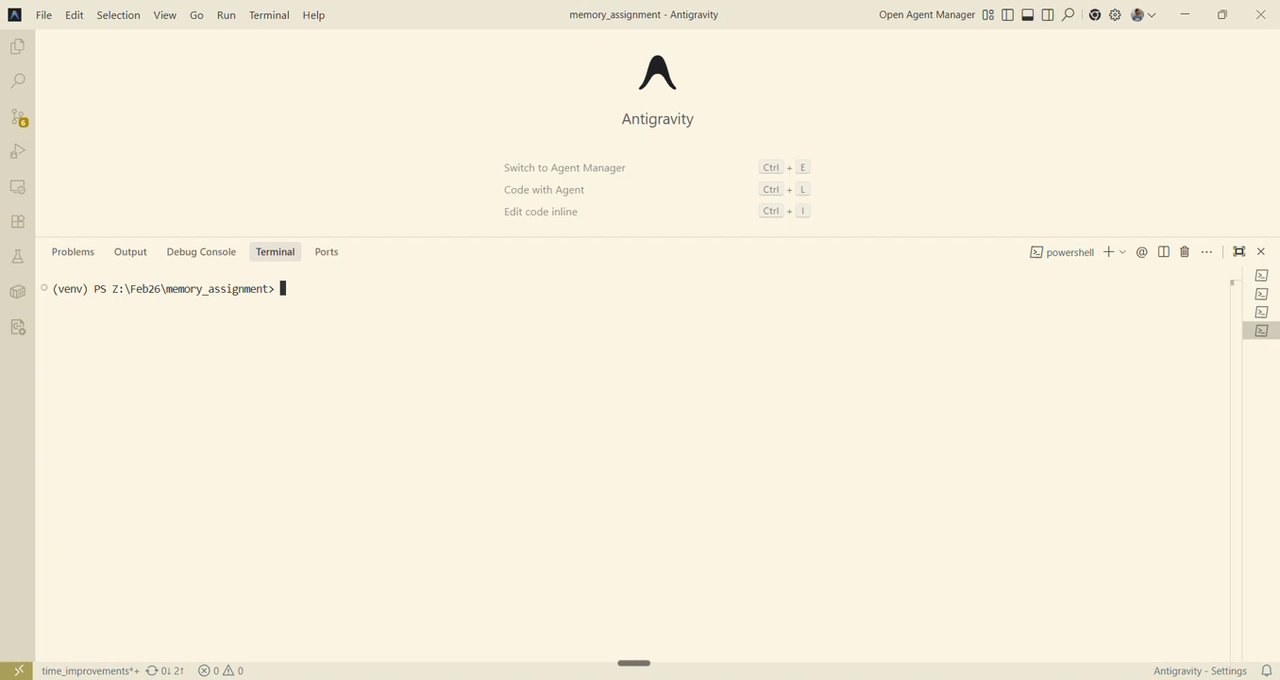The width and height of the screenshot is (1280, 680).
Task: Open the Explorer view in activity bar
Action: pyautogui.click(x=17, y=47)
